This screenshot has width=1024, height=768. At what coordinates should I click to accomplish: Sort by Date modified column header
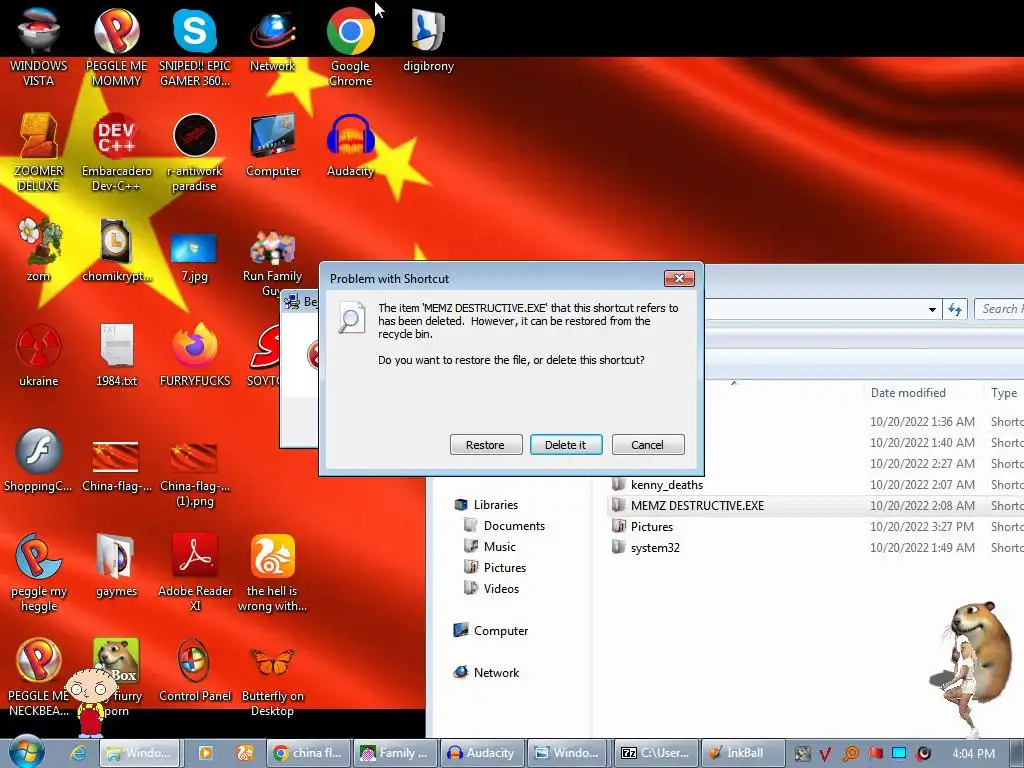pos(908,392)
